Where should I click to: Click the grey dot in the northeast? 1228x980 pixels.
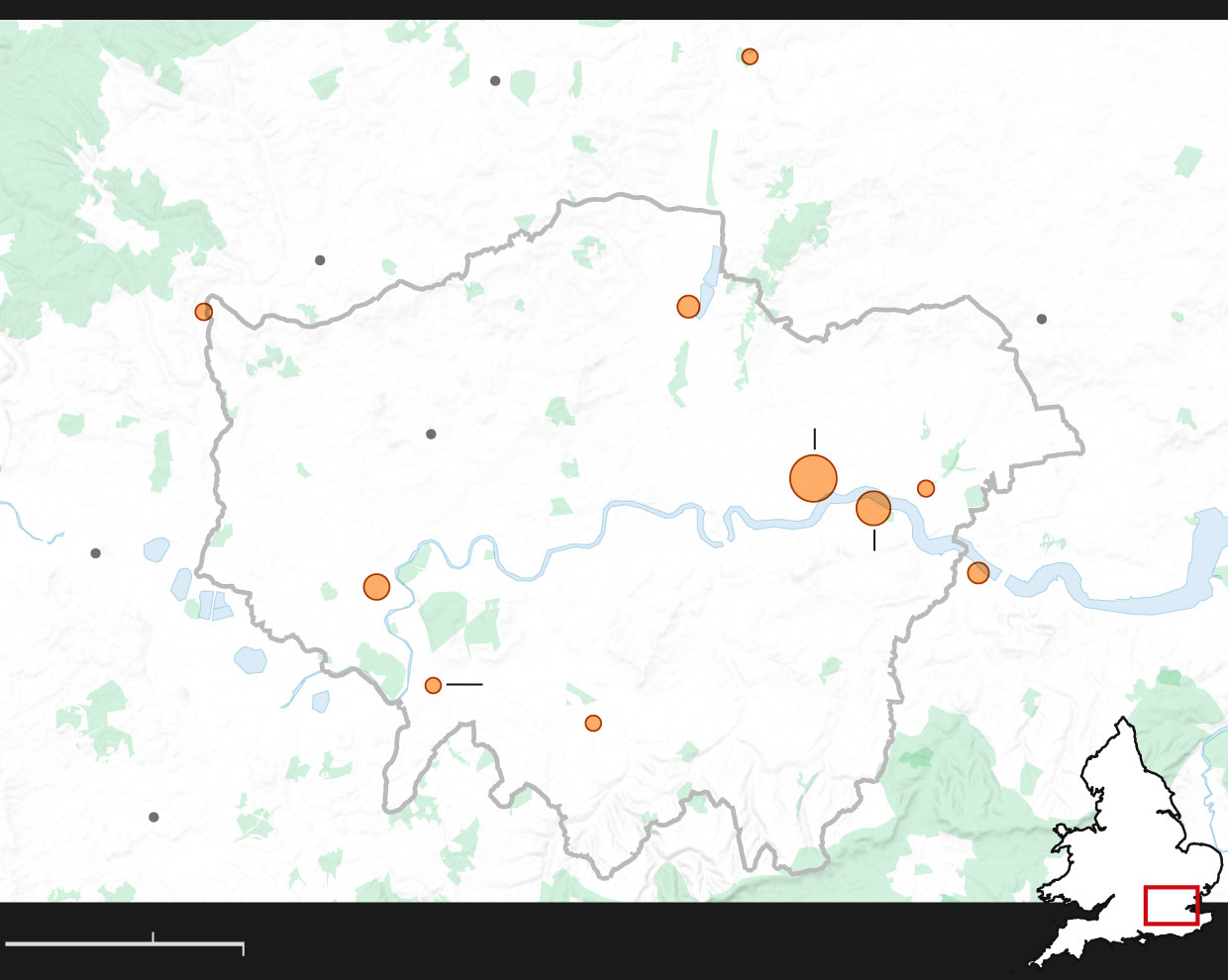(x=1042, y=319)
